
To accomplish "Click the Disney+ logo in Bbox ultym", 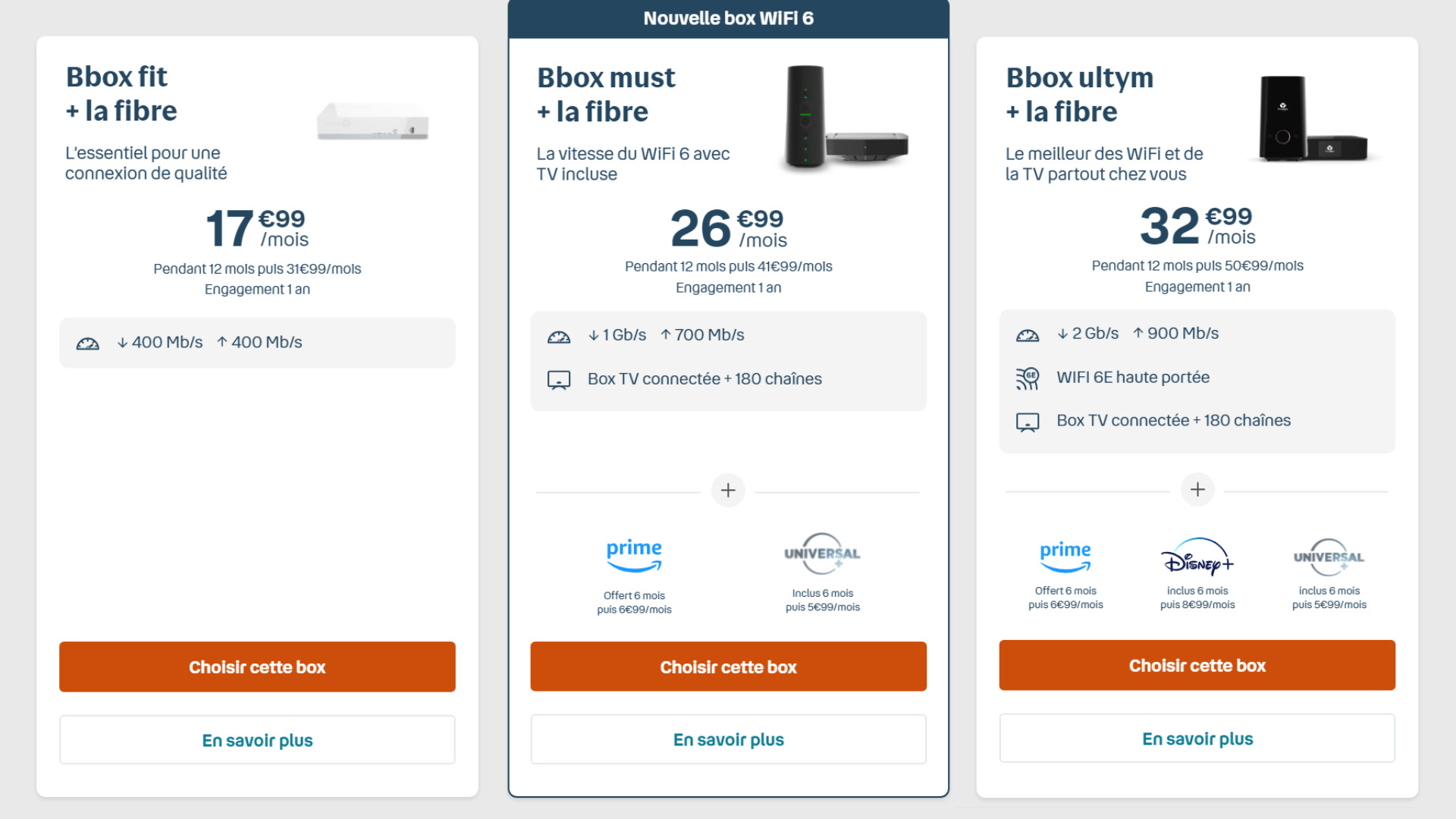I will (x=1197, y=557).
